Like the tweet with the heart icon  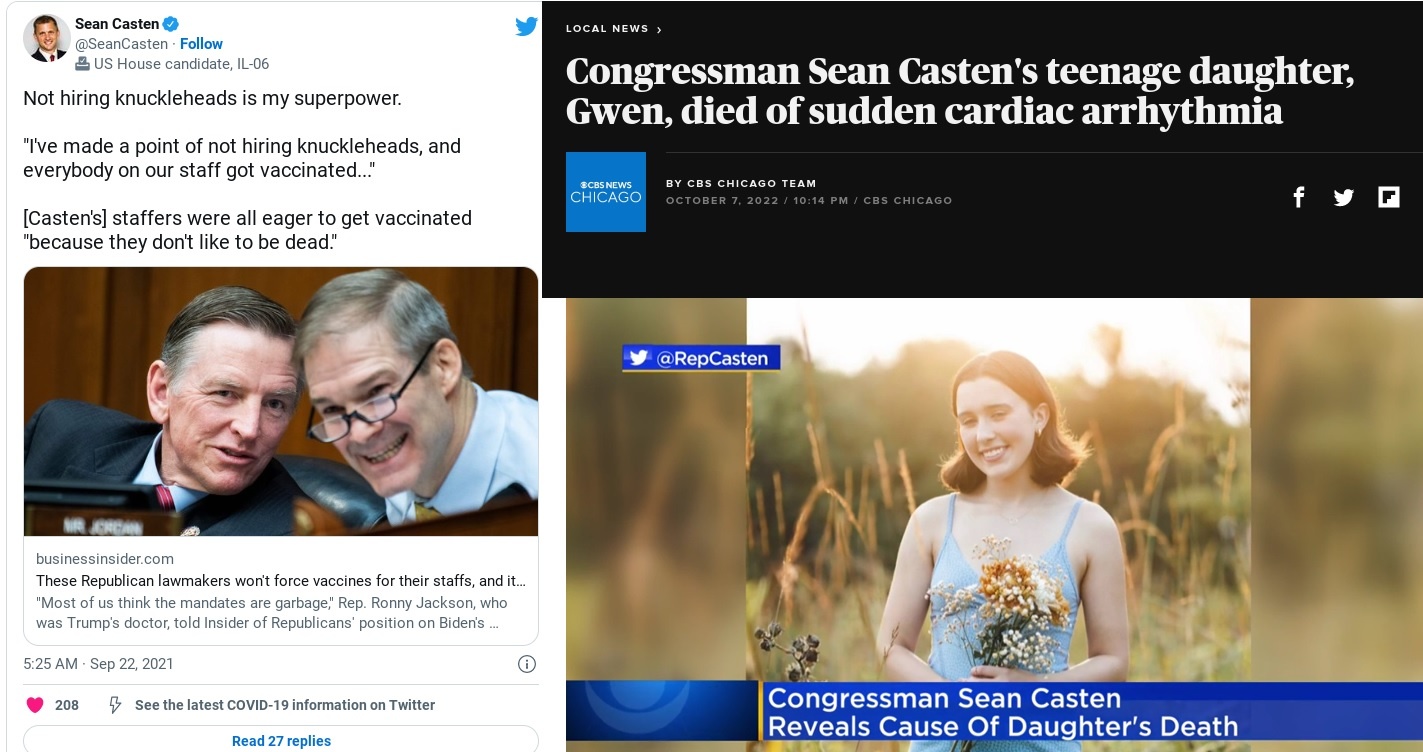coord(35,705)
